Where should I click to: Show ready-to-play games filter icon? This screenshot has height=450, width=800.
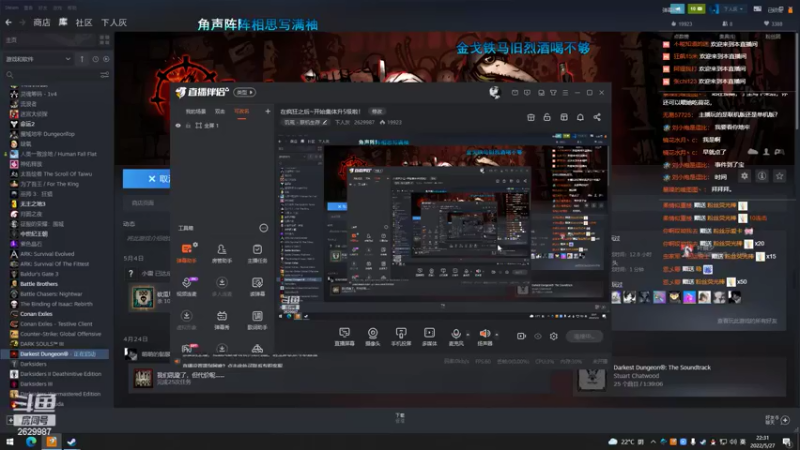click(x=106, y=59)
